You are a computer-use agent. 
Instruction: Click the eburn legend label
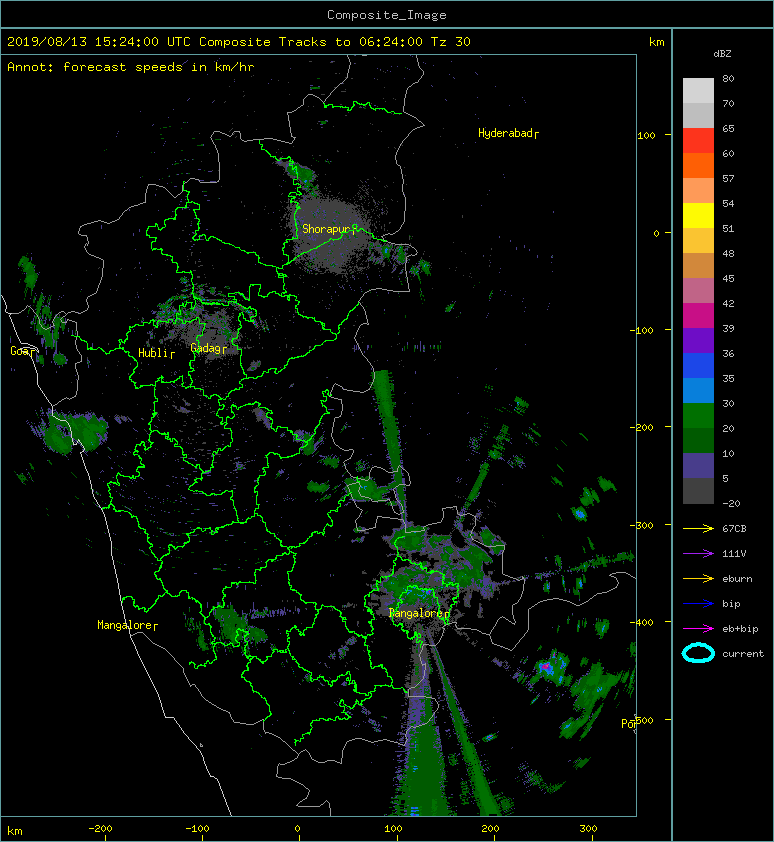pyautogui.click(x=737, y=579)
